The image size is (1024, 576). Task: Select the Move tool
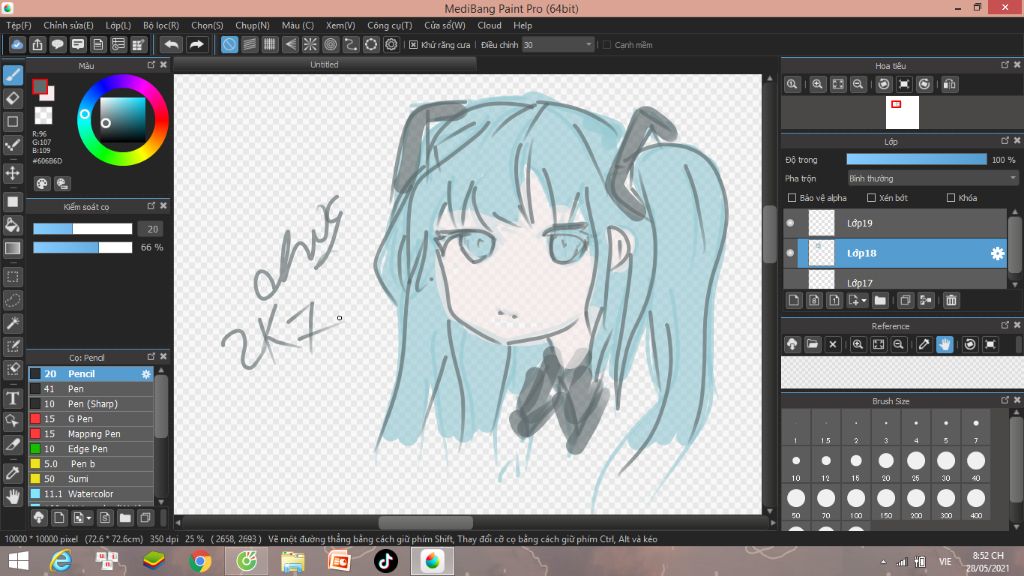[12, 173]
